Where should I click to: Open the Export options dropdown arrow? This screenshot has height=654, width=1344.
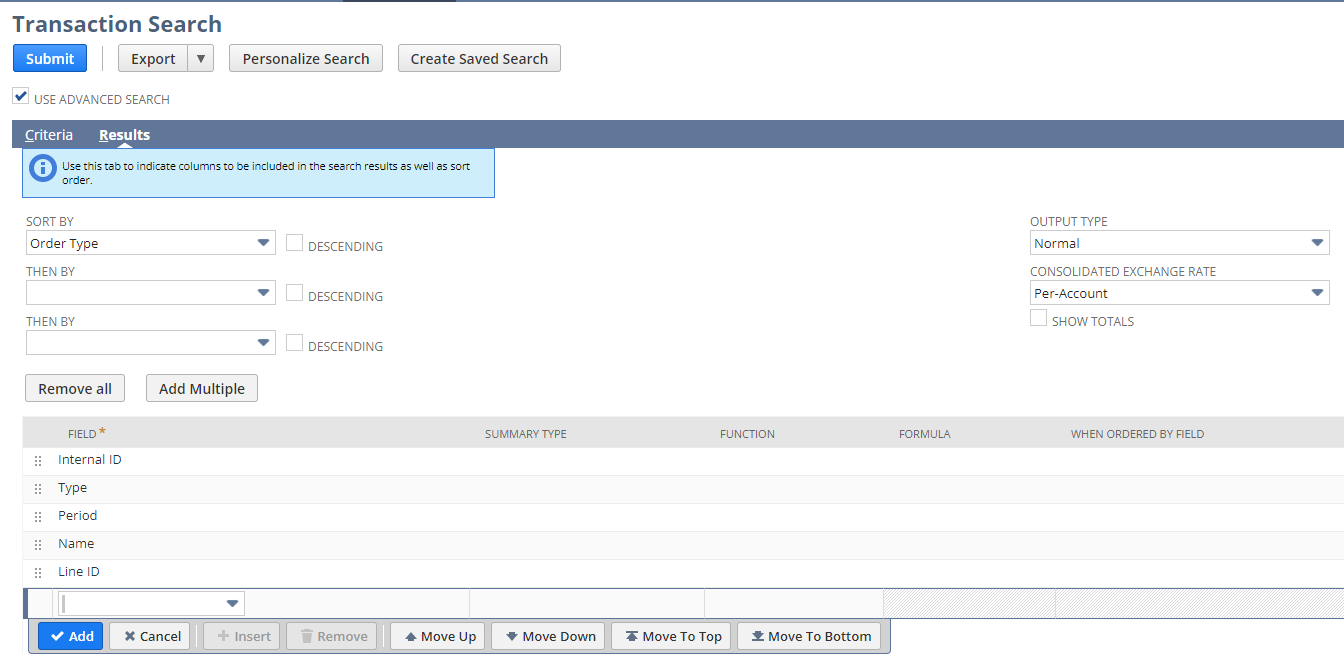pos(200,58)
